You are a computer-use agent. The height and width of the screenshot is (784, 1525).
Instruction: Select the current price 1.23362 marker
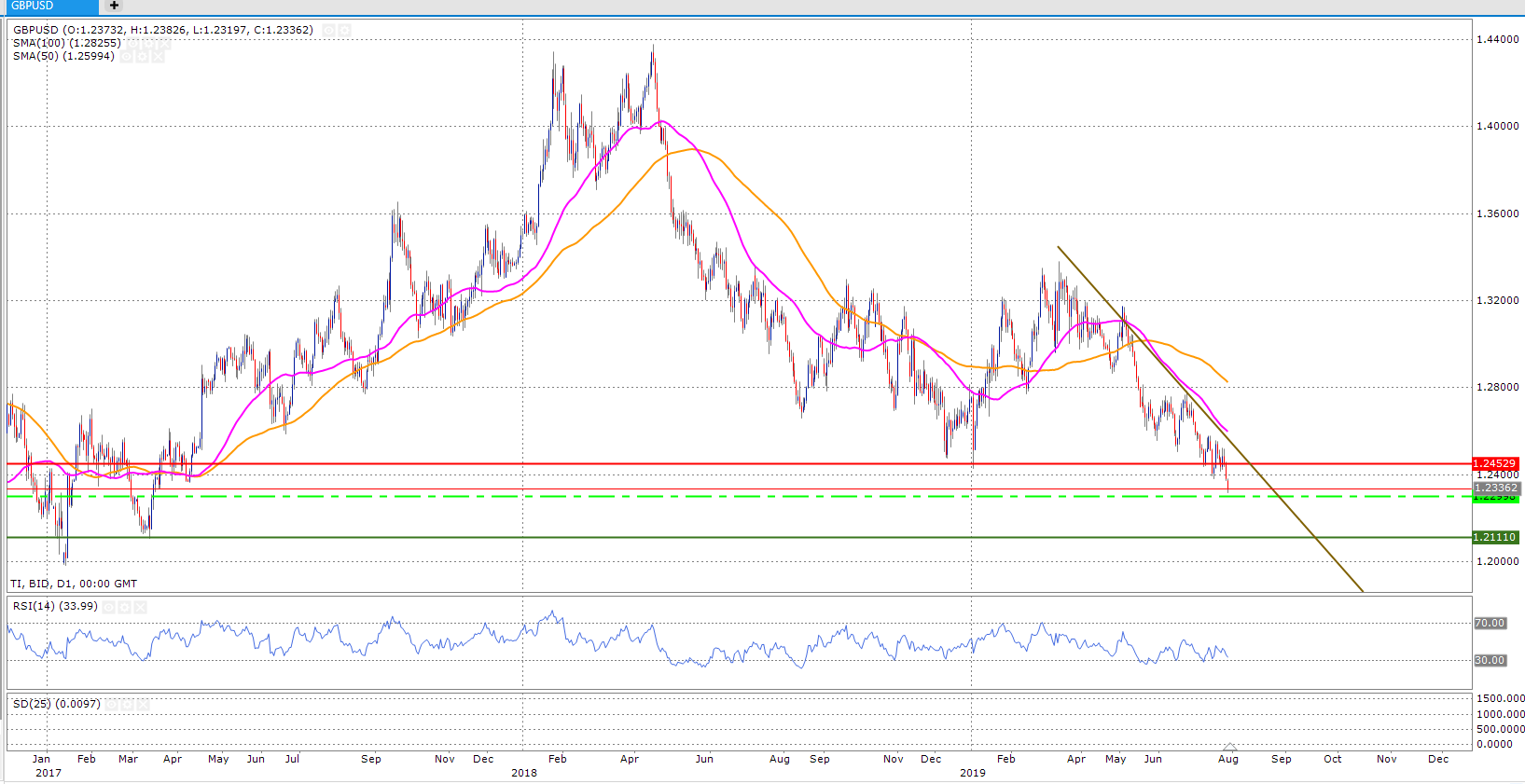tap(1494, 488)
